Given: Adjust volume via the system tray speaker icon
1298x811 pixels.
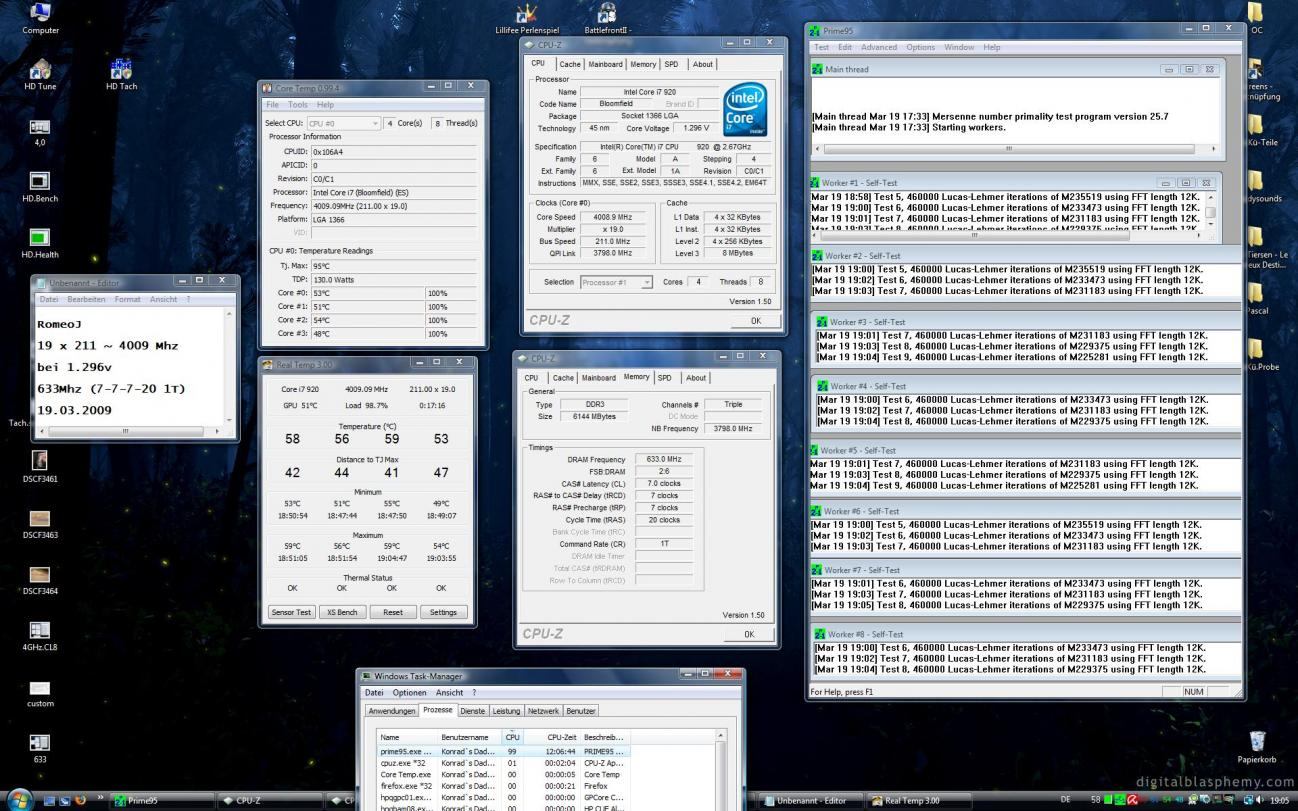Looking at the screenshot, I should coord(1261,800).
